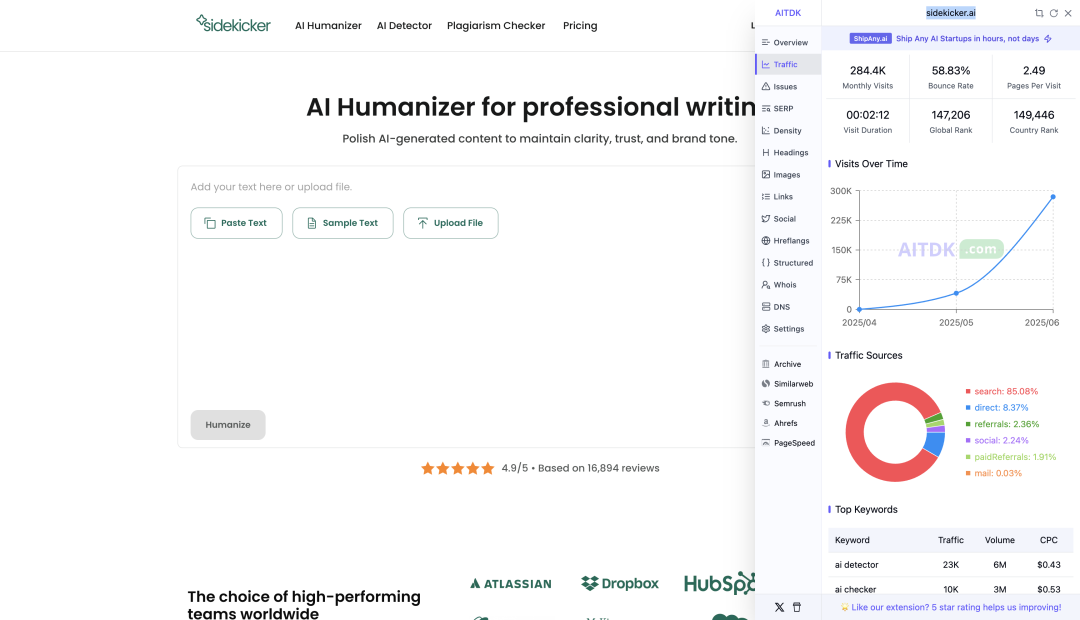The image size is (1080, 620).
Task: Open Pricing nav item
Action: [580, 25]
